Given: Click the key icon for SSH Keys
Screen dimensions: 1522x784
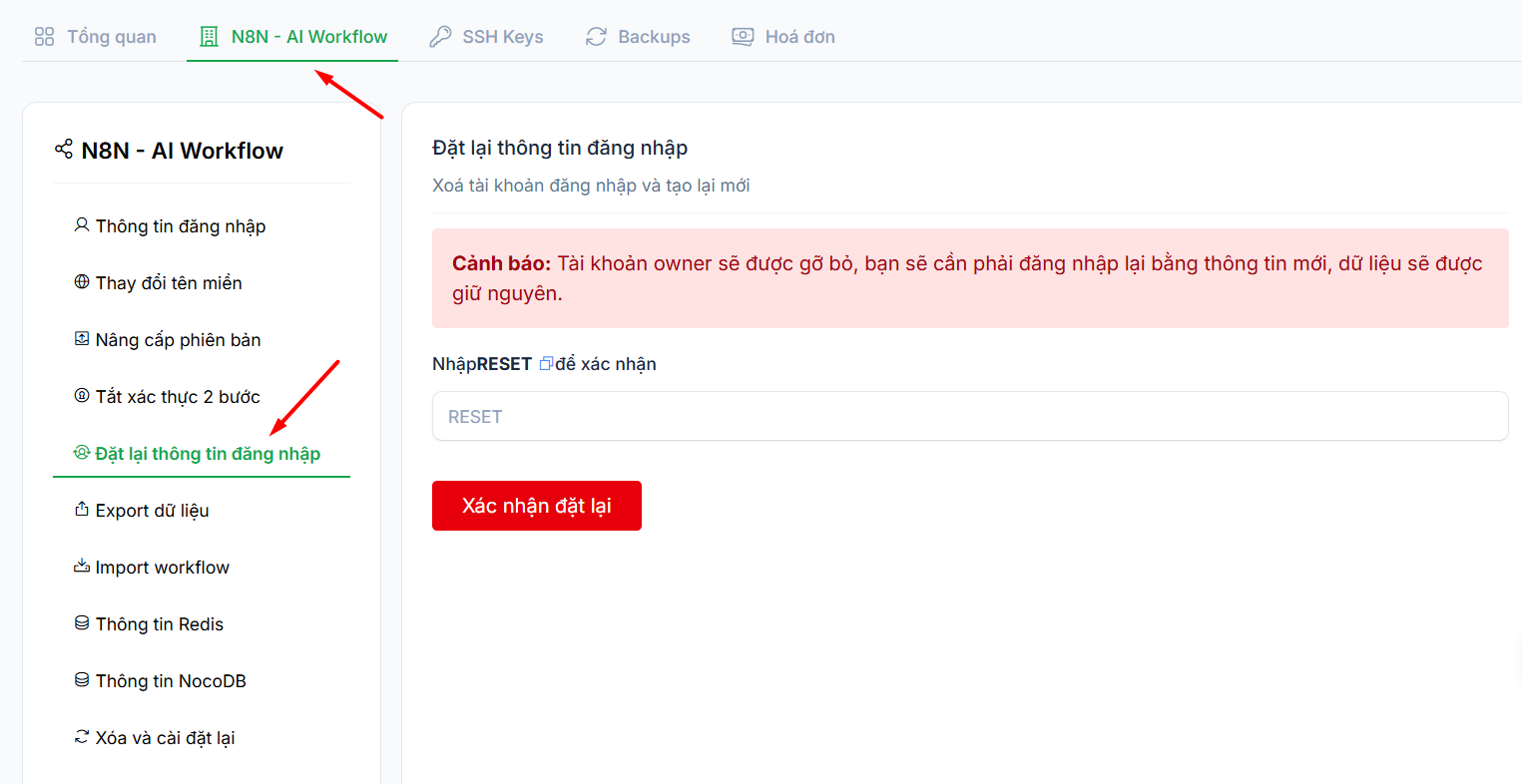Looking at the screenshot, I should coord(440,37).
